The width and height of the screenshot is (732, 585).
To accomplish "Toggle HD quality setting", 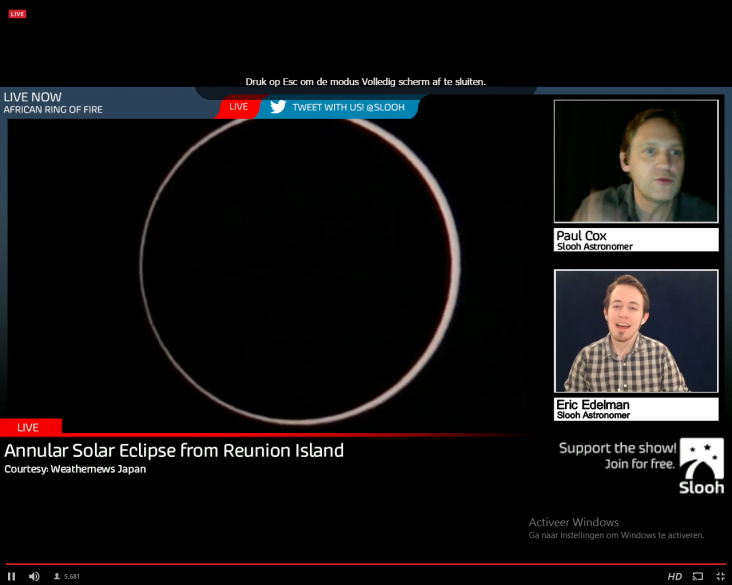I will pos(675,576).
